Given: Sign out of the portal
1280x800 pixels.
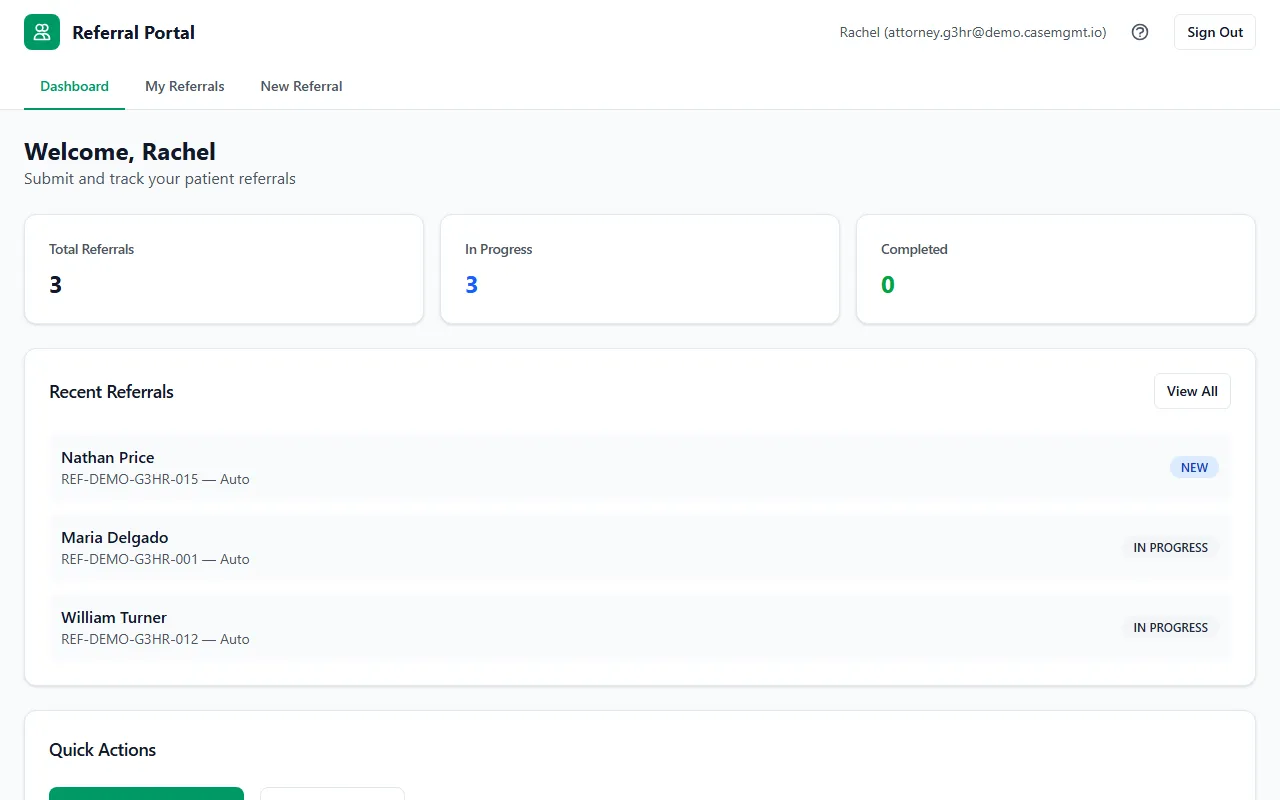Looking at the screenshot, I should coord(1215,32).
